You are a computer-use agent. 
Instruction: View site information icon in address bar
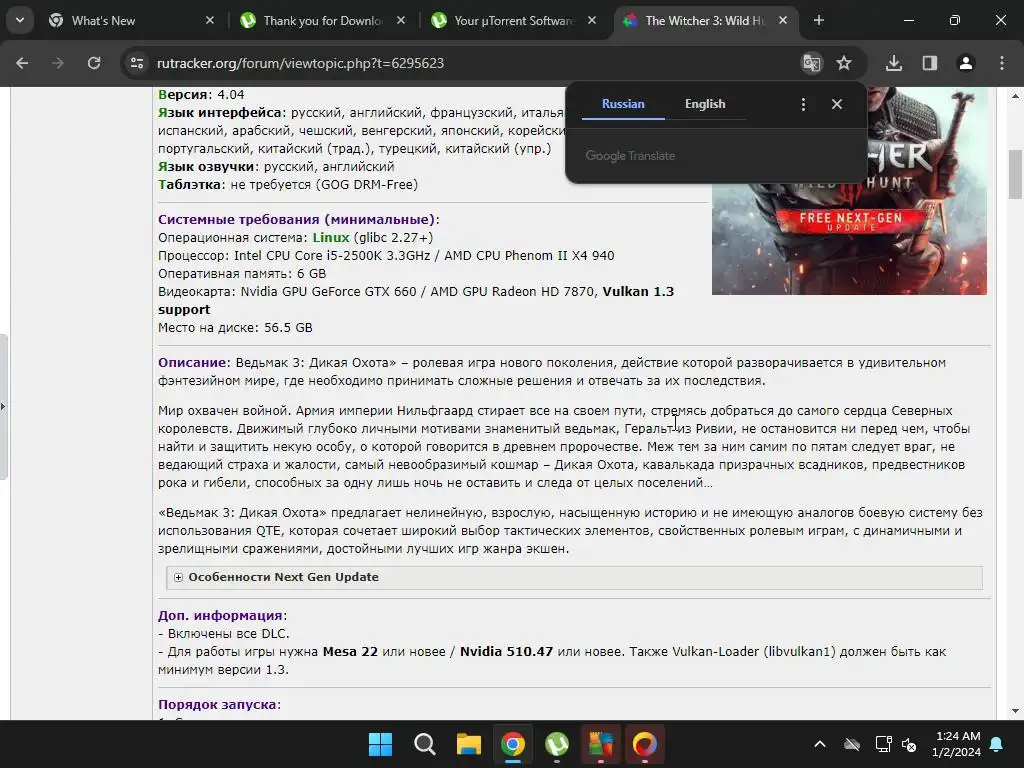coord(137,63)
